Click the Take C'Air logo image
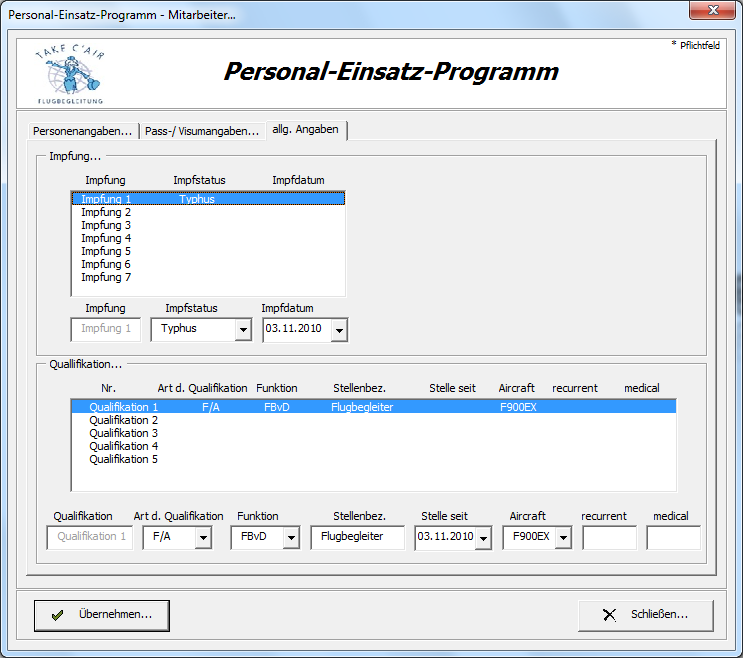Viewport: 743px width, 658px height. pyautogui.click(x=69, y=73)
